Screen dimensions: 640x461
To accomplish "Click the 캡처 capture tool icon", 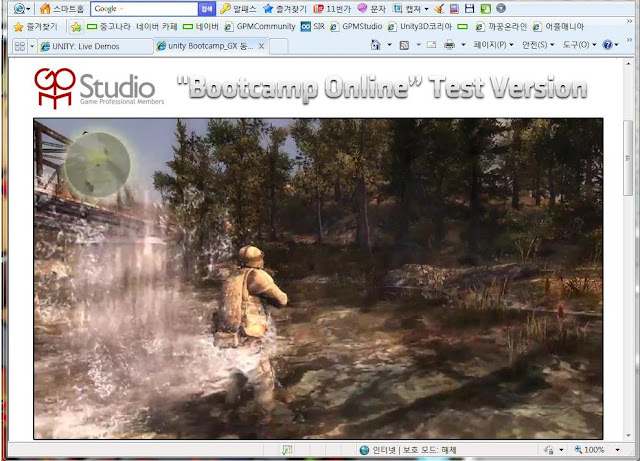I will tap(397, 8).
